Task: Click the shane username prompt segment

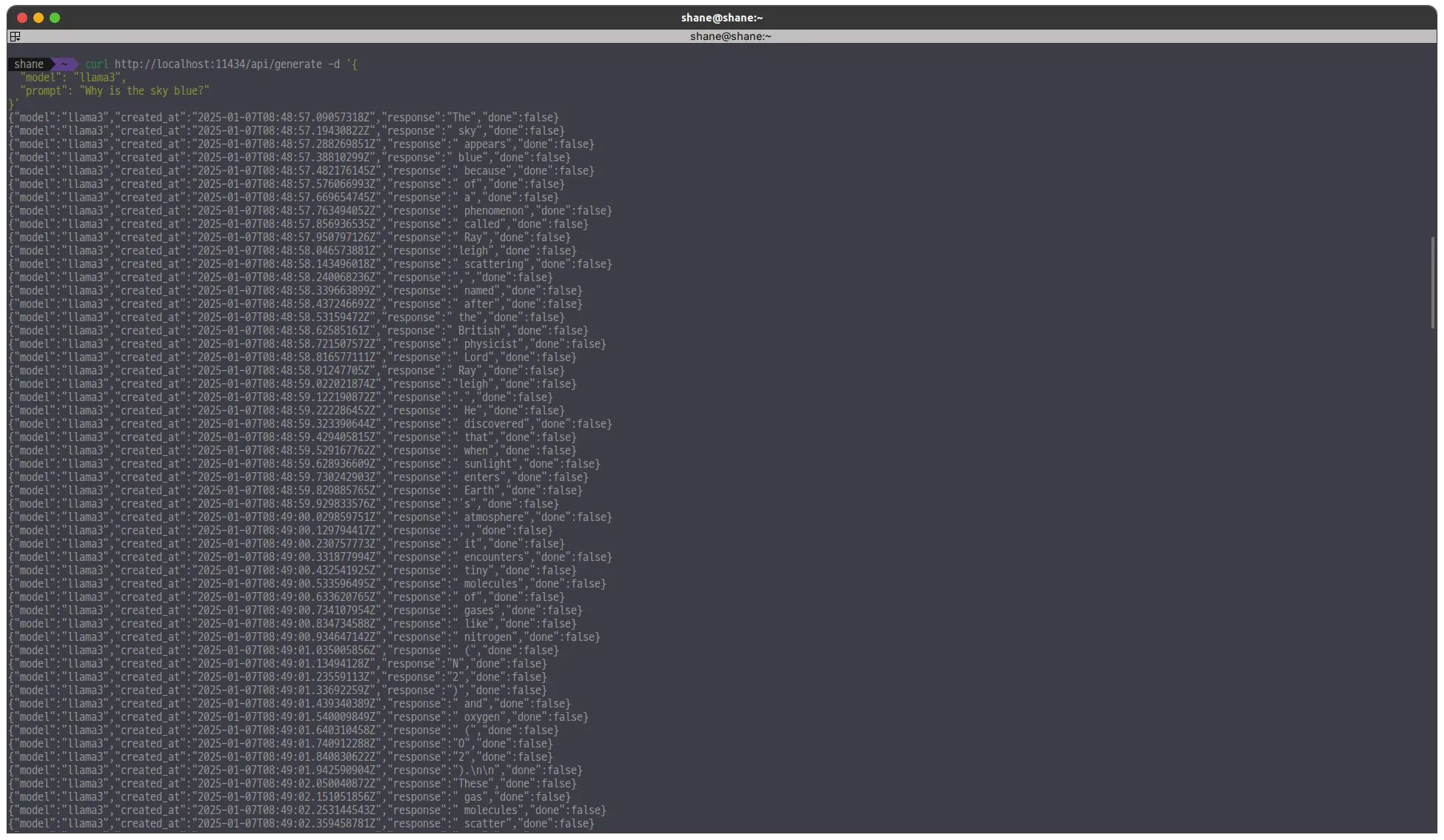Action: [x=29, y=64]
